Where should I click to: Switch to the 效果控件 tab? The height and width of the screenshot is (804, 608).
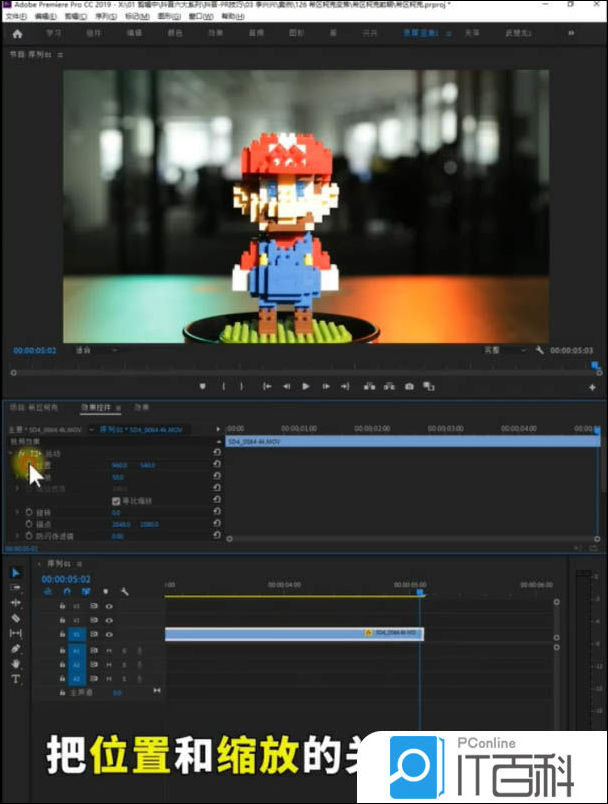pos(98,408)
